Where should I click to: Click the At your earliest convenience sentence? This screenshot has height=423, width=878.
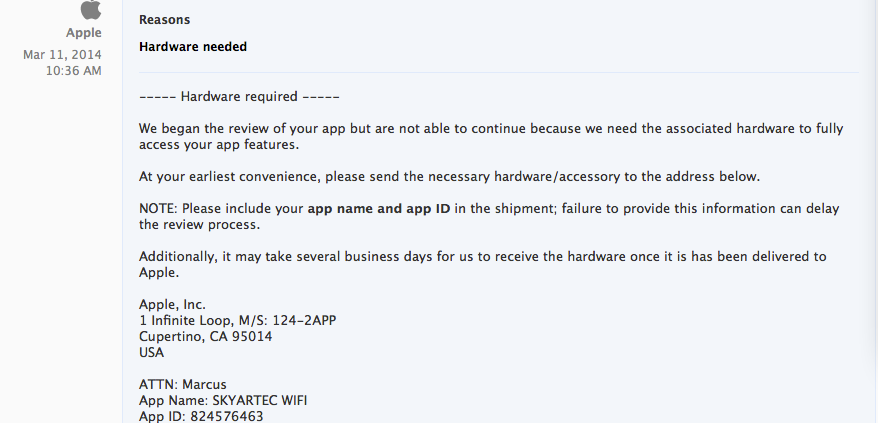point(450,176)
